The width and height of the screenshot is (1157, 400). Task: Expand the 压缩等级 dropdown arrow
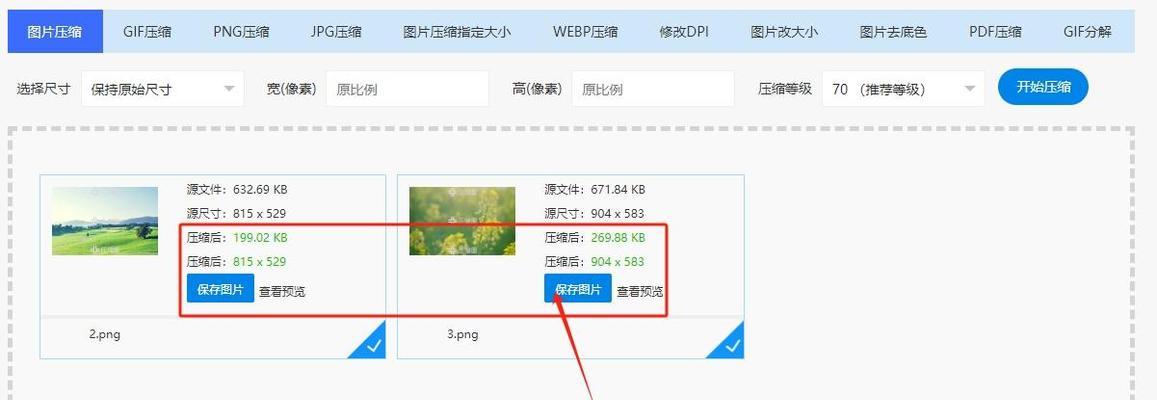click(x=970, y=89)
